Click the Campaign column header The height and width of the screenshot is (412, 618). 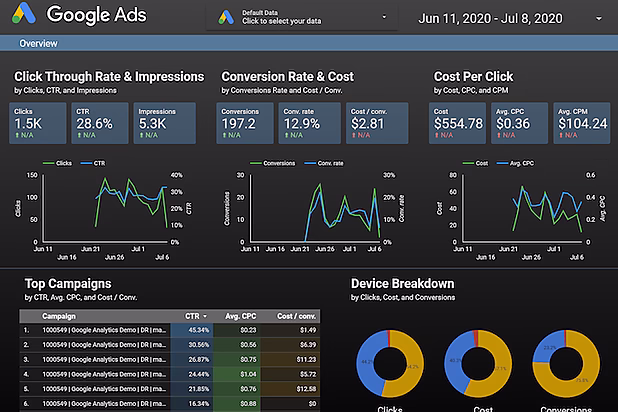59,316
